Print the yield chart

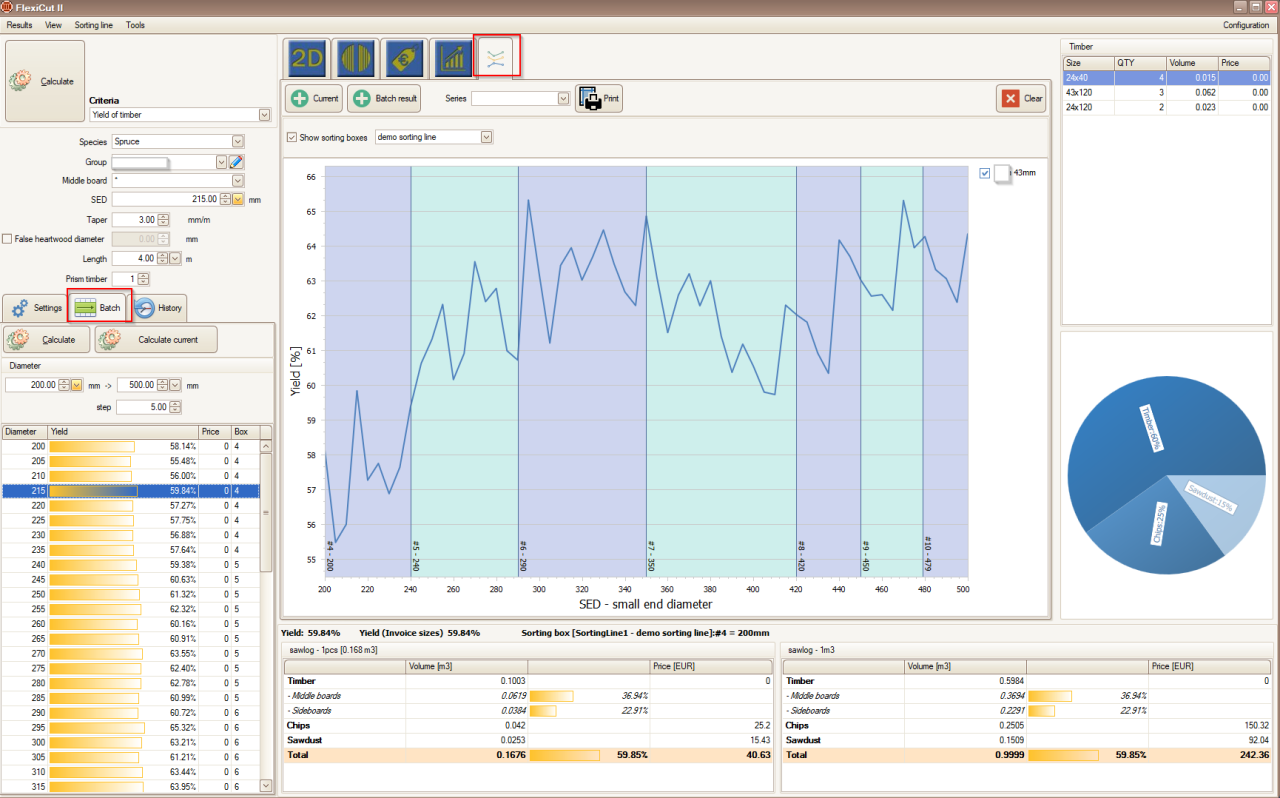point(598,98)
